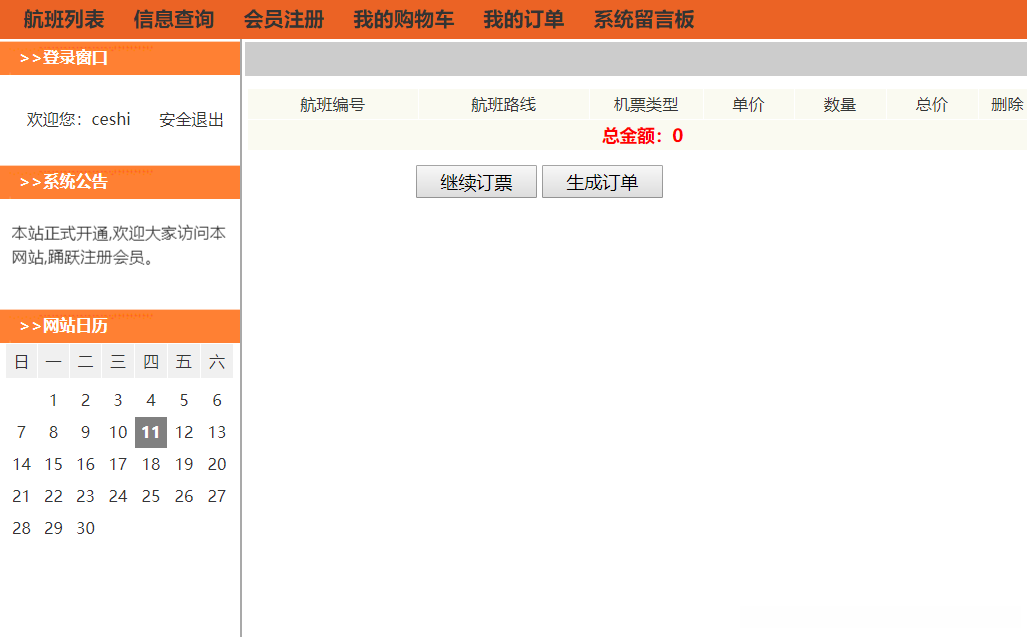The image size is (1027, 637).
Task: Click the 继续订票 button
Action: pos(476,181)
